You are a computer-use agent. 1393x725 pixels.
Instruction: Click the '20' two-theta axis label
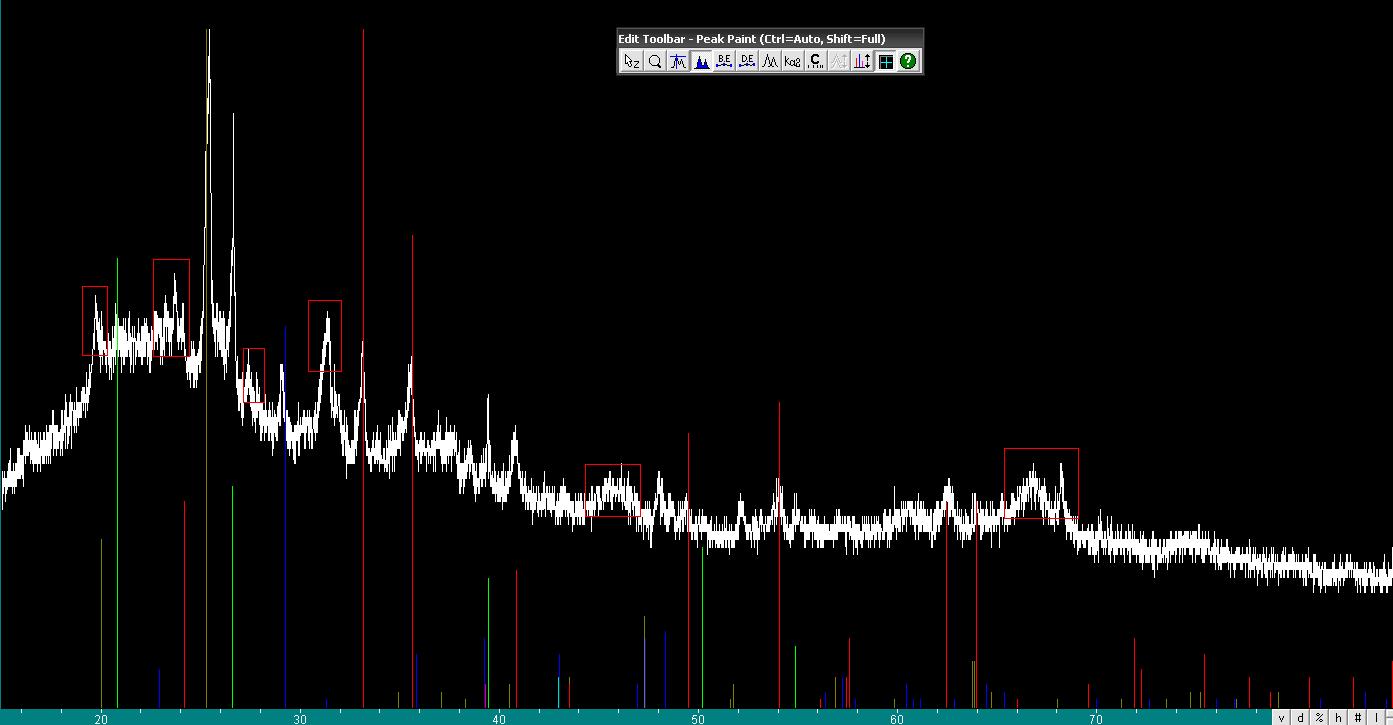pos(101,718)
